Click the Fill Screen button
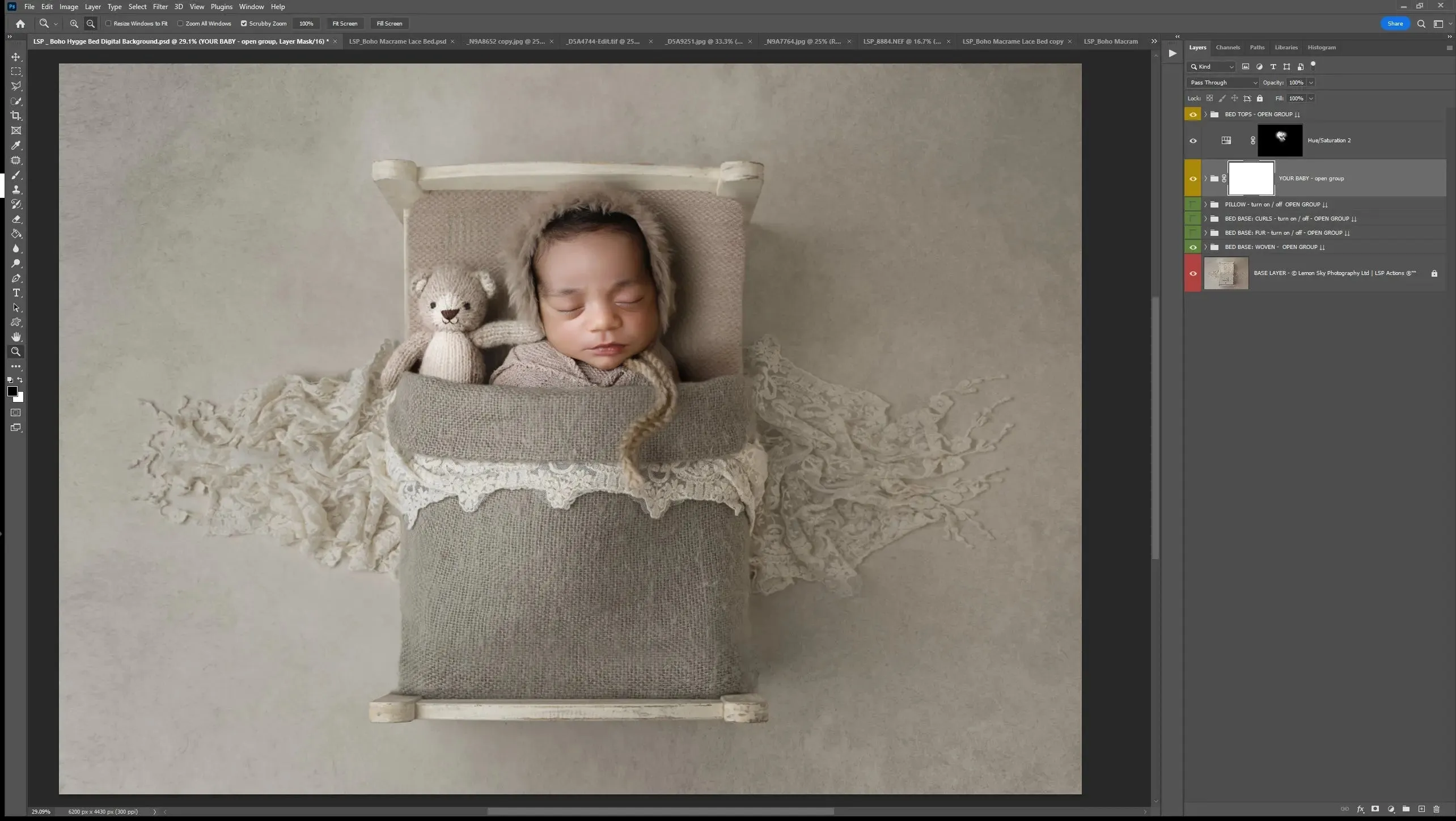Image resolution: width=1456 pixels, height=821 pixels. point(390,23)
